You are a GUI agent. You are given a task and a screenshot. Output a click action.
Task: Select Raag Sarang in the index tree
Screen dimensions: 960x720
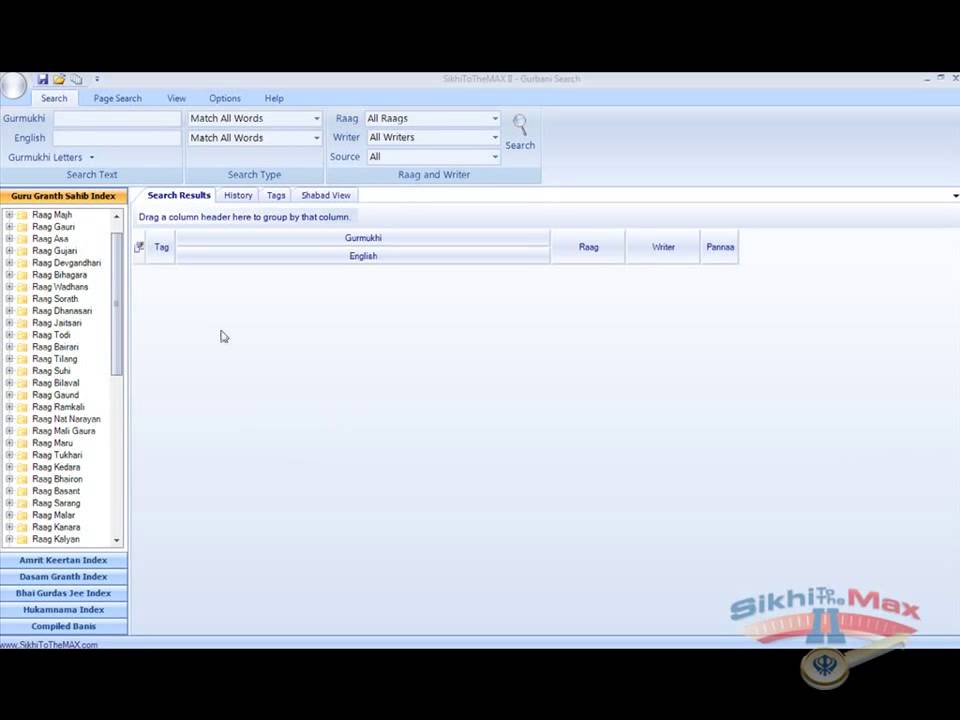click(x=56, y=503)
